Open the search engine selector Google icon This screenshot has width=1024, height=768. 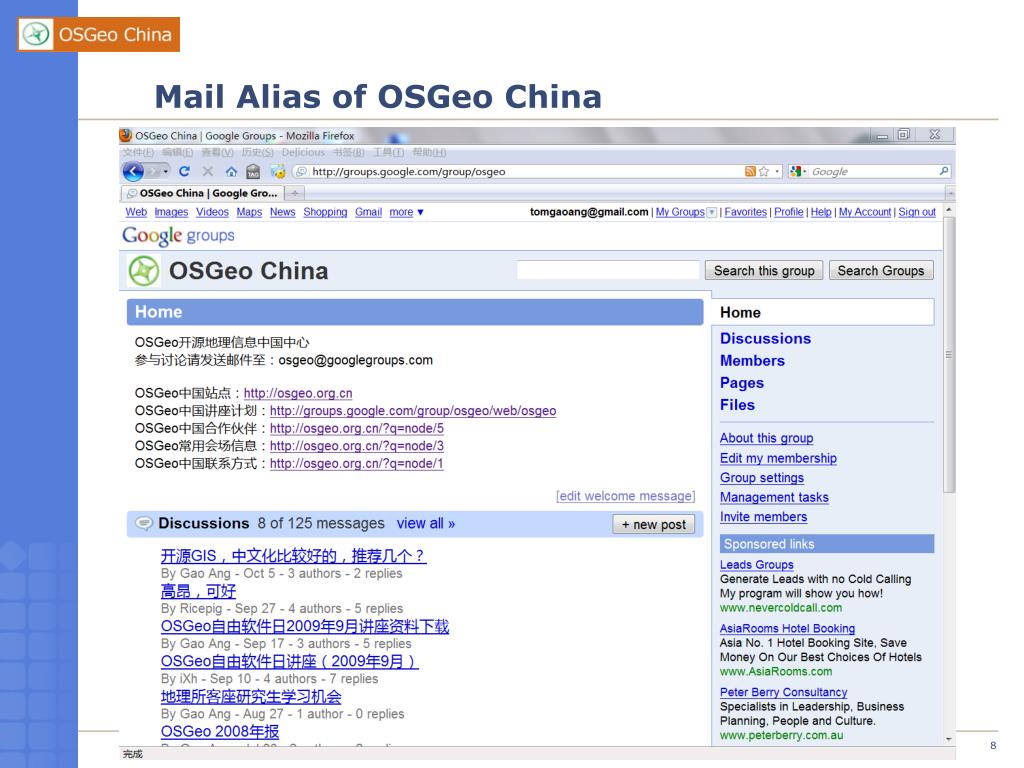795,171
